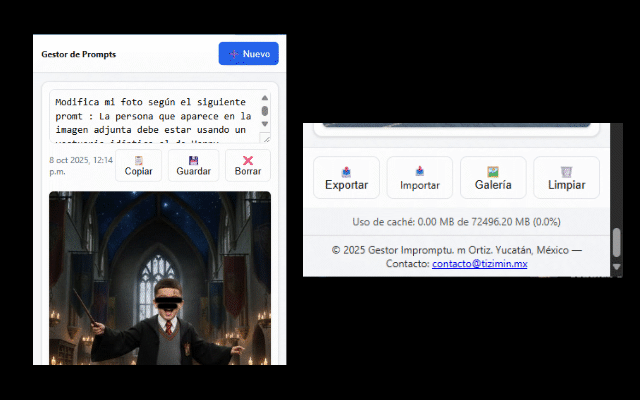Image resolution: width=640 pixels, height=400 pixels.
Task: Click the Exportar button
Action: pos(347,178)
